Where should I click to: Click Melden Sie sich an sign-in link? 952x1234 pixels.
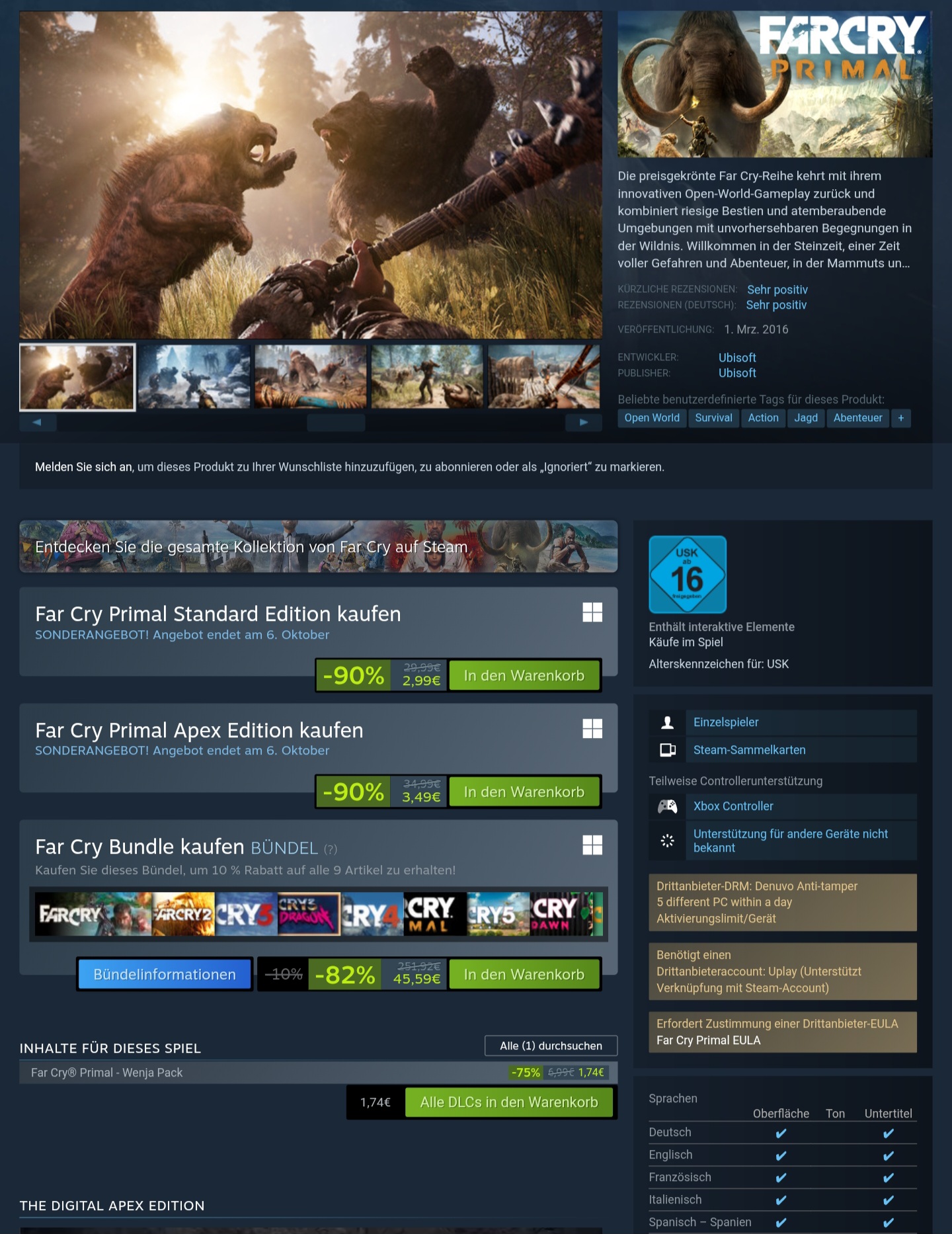point(83,467)
